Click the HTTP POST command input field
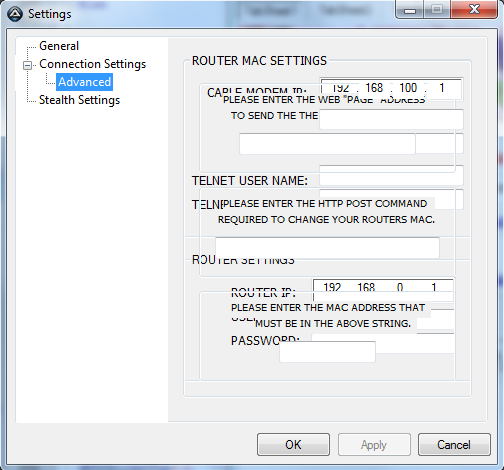 (327, 248)
